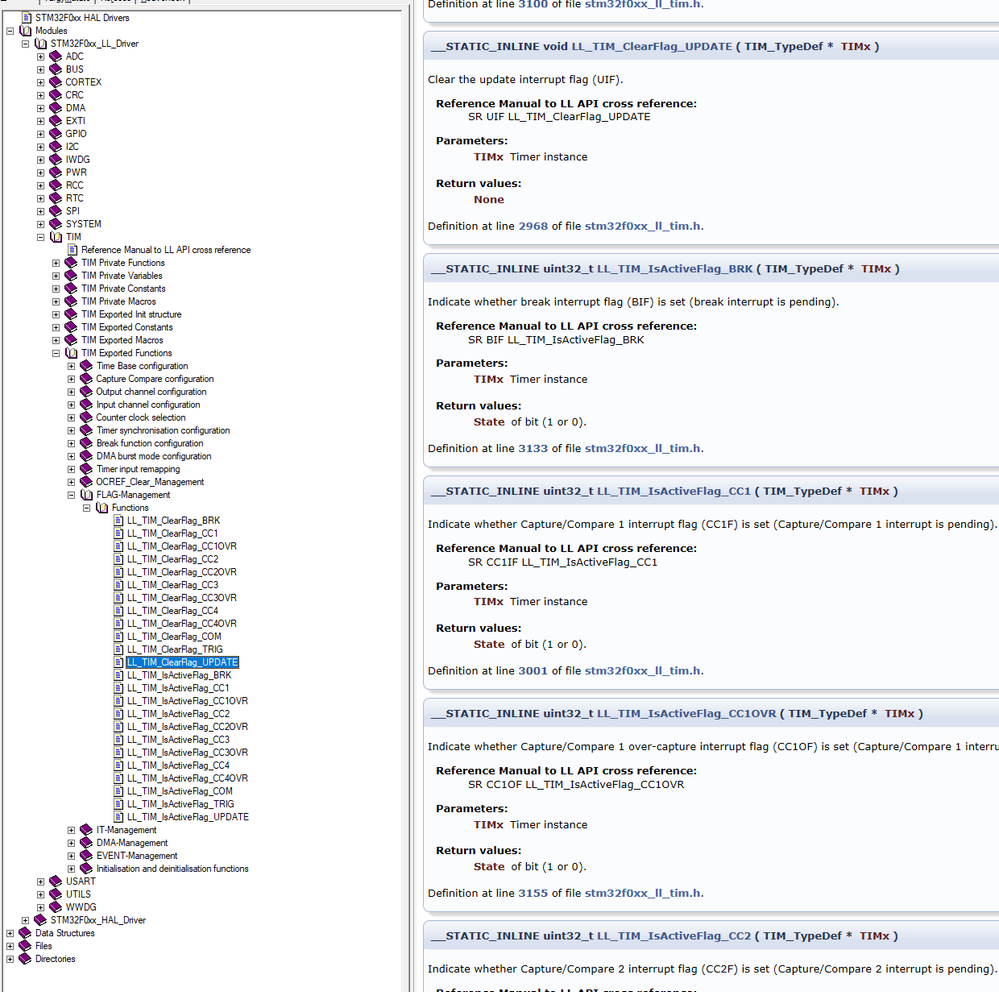
Task: Click the DMA module book icon
Action: [x=55, y=108]
